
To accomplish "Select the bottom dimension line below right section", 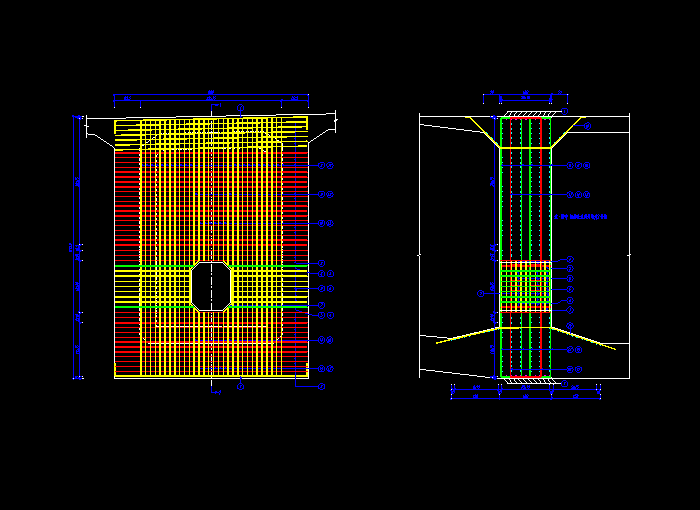I will (x=526, y=397).
